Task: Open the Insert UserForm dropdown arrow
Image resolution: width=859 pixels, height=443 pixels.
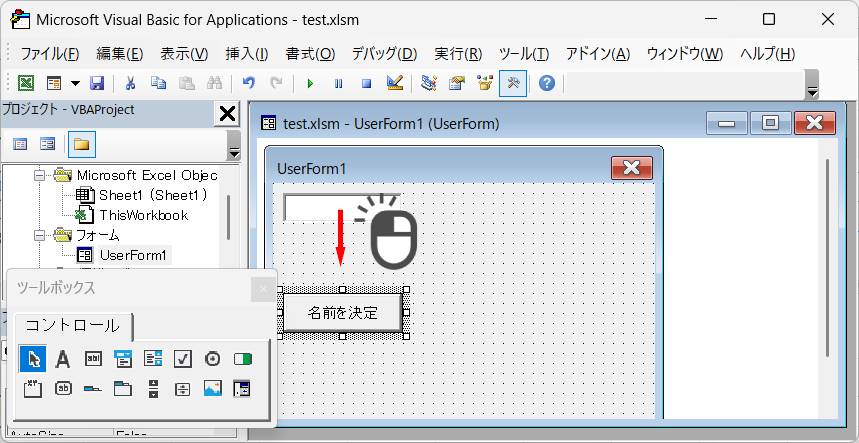Action: 75,83
